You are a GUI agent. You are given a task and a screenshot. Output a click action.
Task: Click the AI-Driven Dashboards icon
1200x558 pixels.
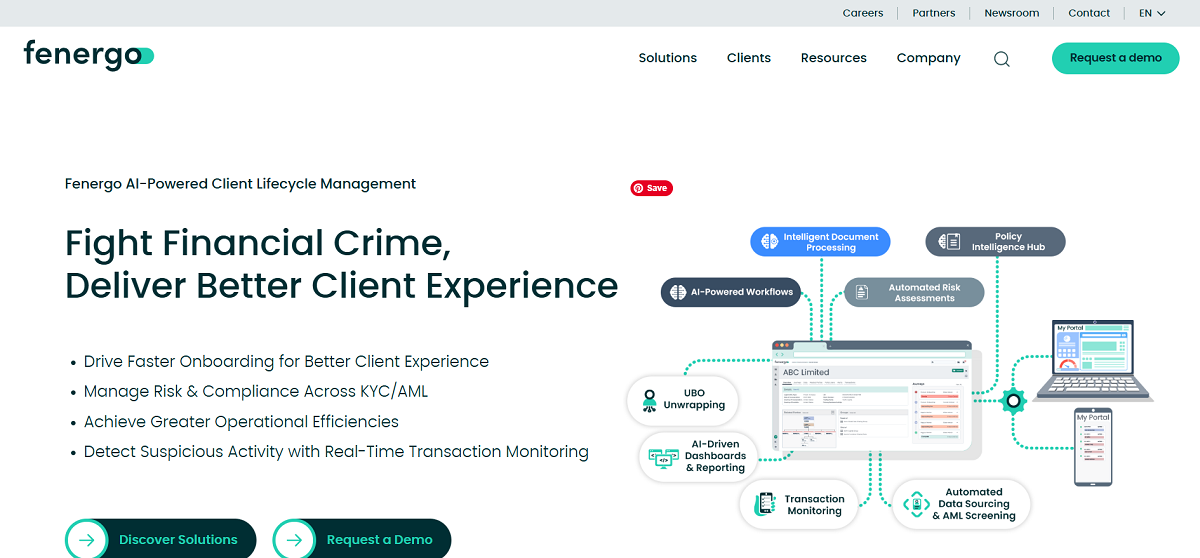(664, 456)
